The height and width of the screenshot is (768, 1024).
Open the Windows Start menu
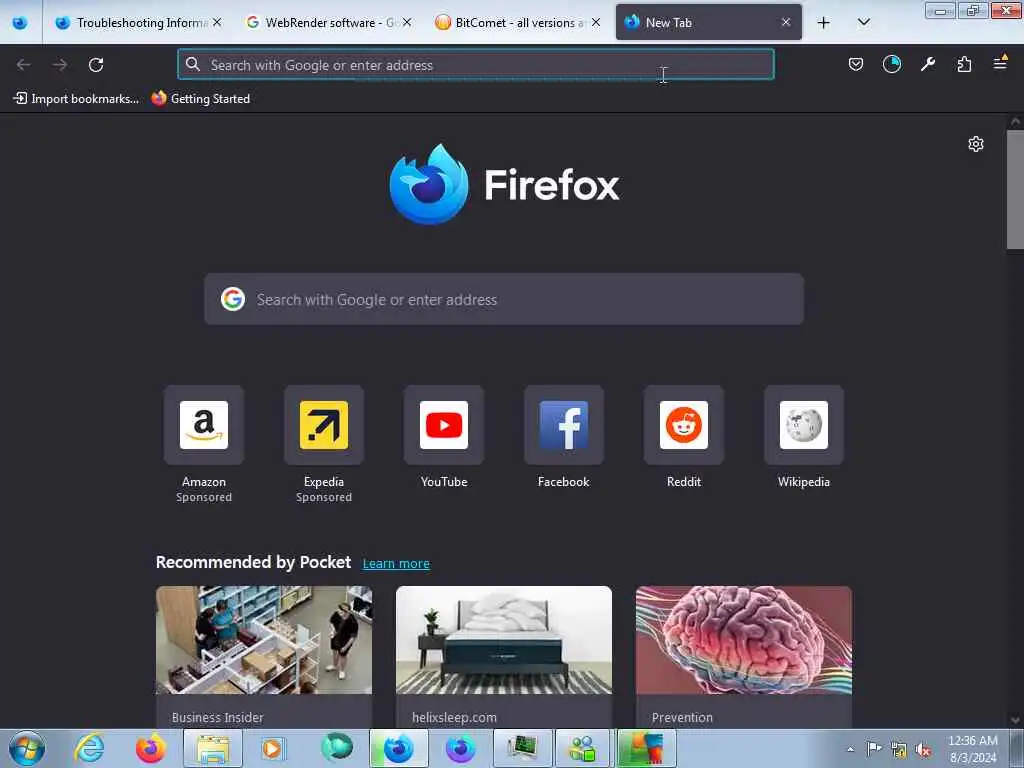pos(27,748)
